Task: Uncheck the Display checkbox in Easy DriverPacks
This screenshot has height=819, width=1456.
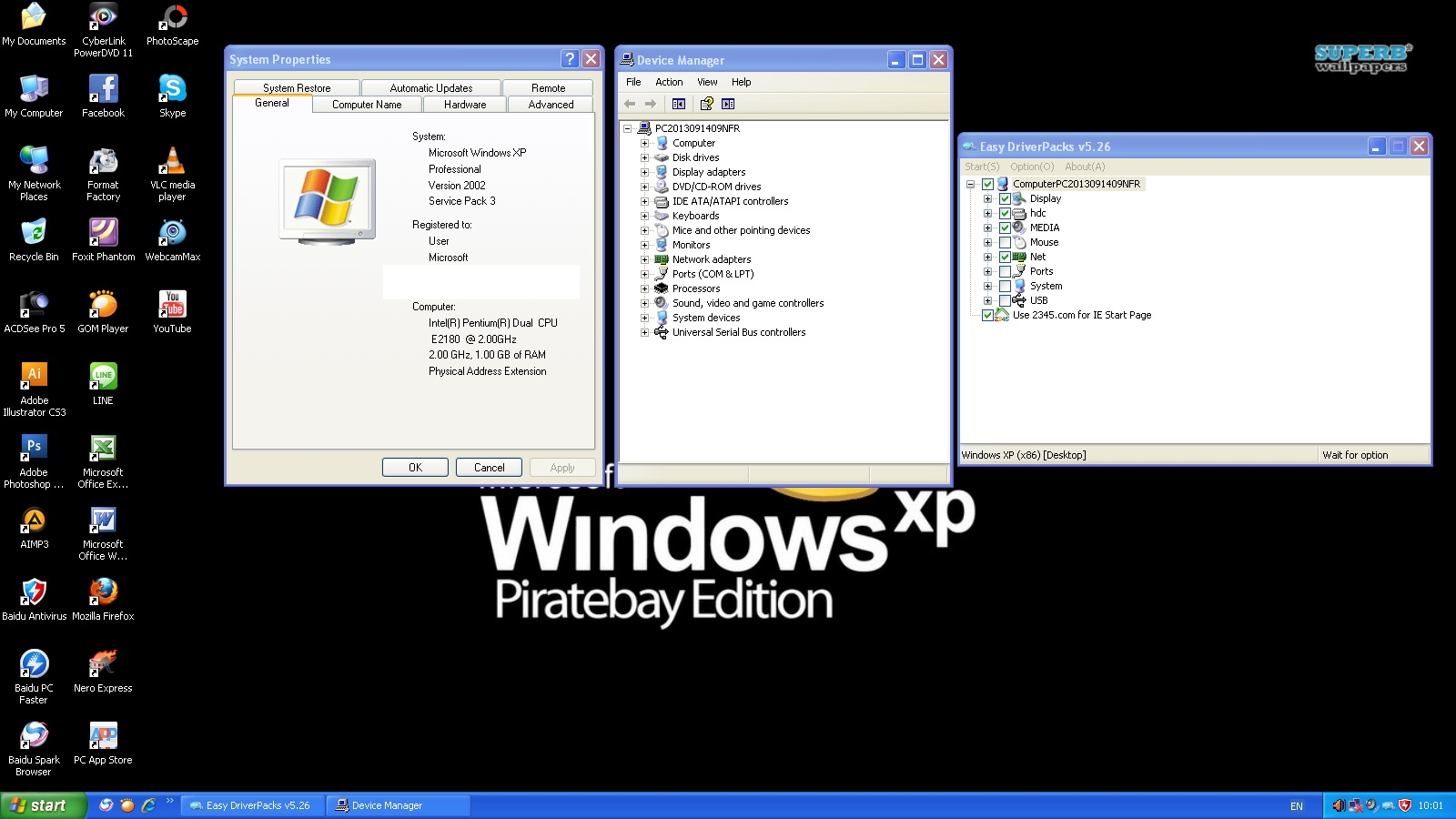Action: [x=1005, y=198]
